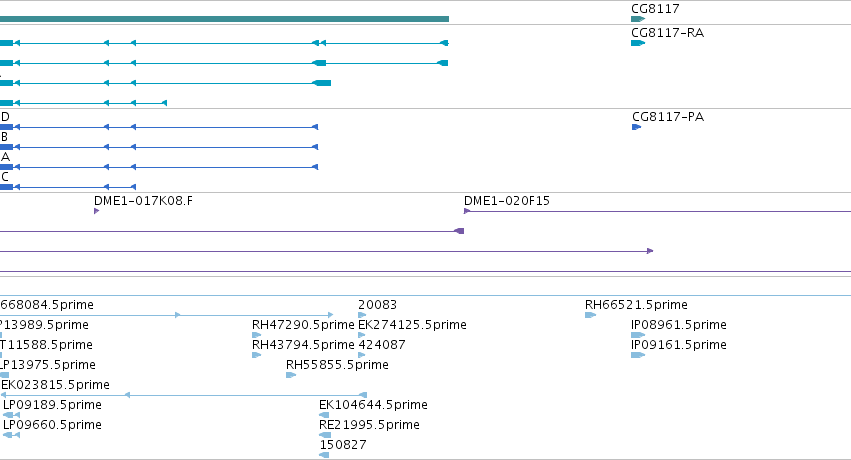Image resolution: width=851 pixels, height=460 pixels.
Task: Click the shortest teal transcript ending with a lone arrow
Action: coord(83,103)
